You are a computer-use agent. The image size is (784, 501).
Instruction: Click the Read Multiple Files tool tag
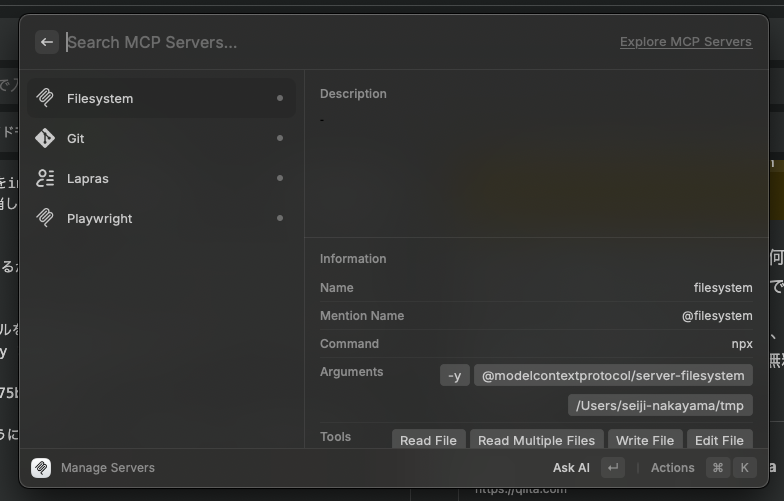[537, 440]
